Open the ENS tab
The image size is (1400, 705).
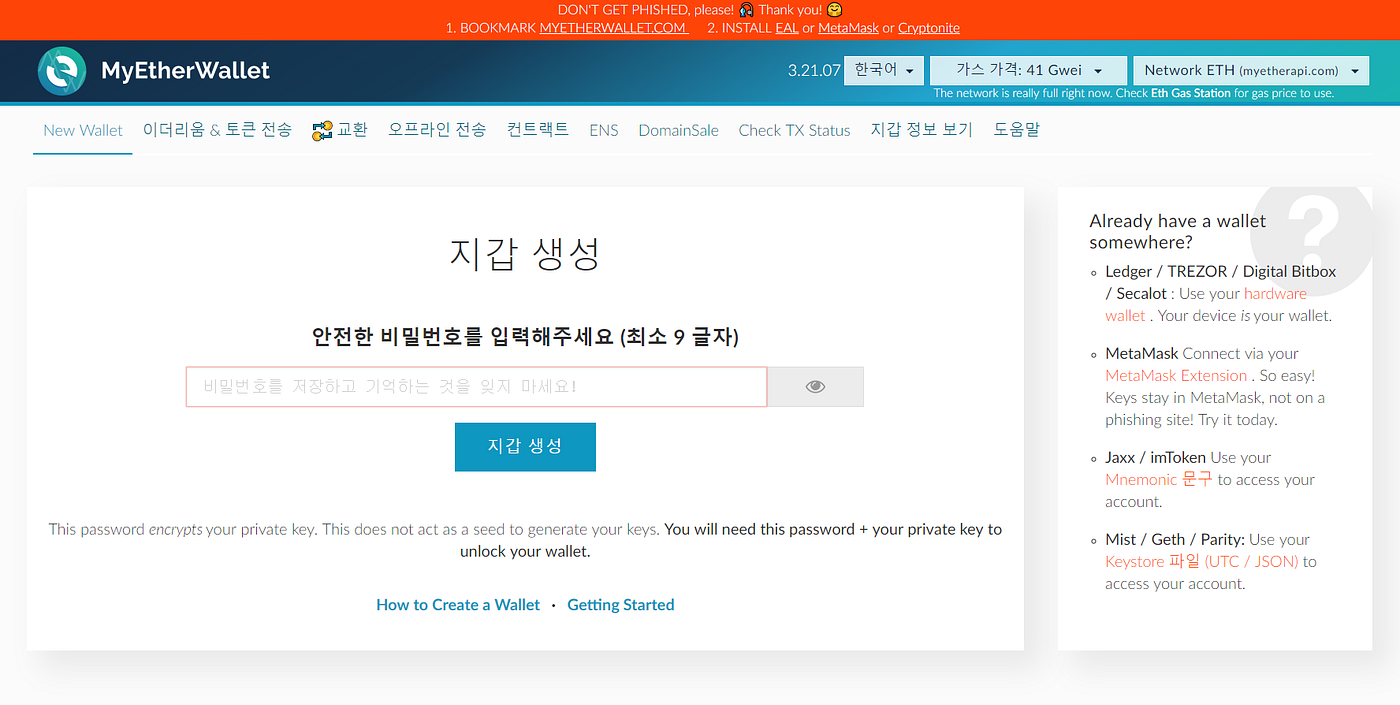pos(604,130)
